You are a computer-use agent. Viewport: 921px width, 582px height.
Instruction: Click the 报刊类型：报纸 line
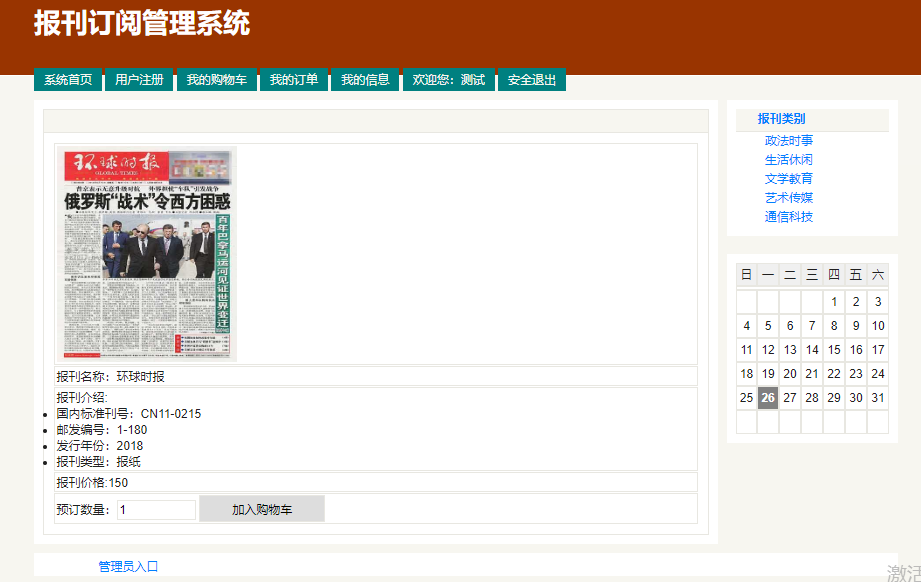point(99,462)
